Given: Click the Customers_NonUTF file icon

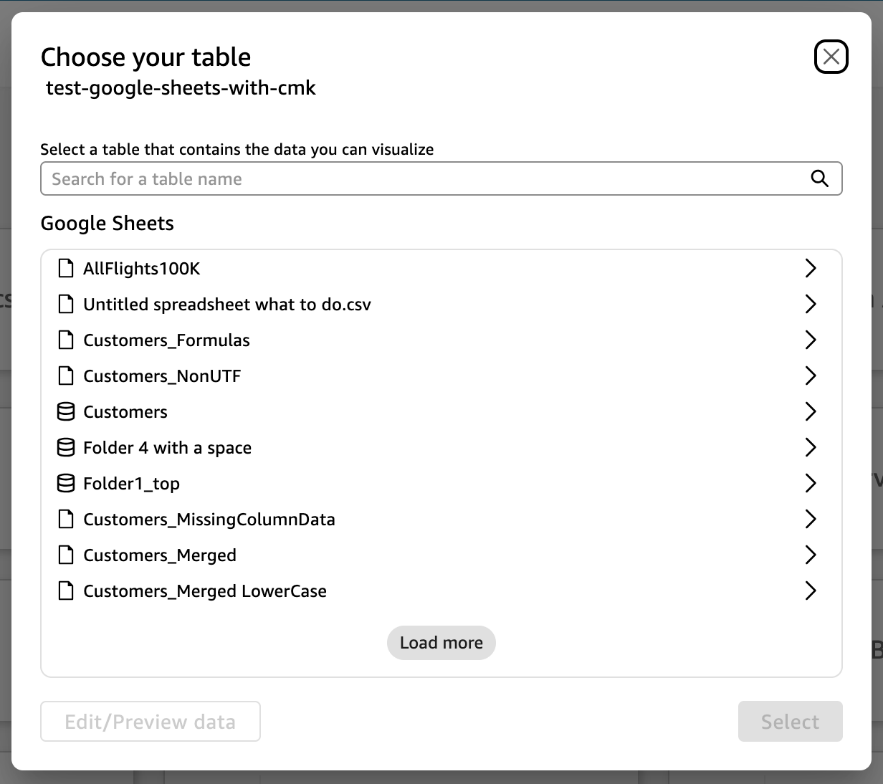Looking at the screenshot, I should click(x=66, y=376).
